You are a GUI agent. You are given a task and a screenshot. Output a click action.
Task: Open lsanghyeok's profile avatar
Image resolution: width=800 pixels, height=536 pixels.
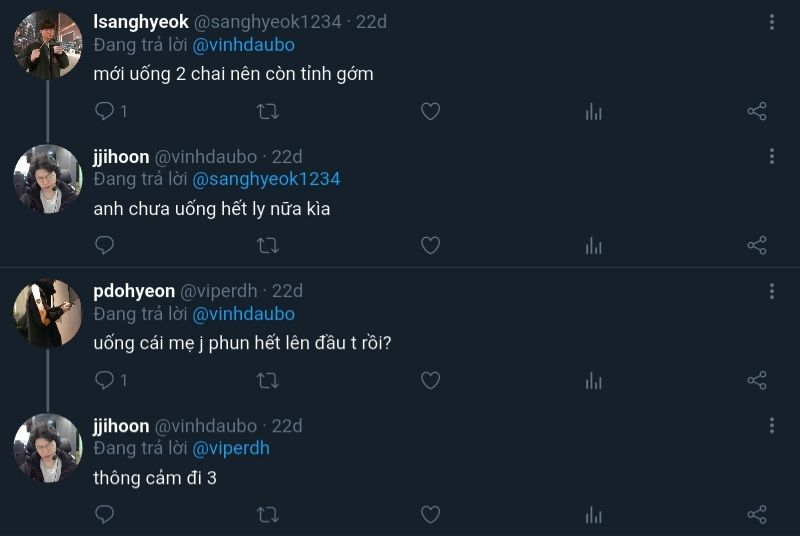point(47,44)
